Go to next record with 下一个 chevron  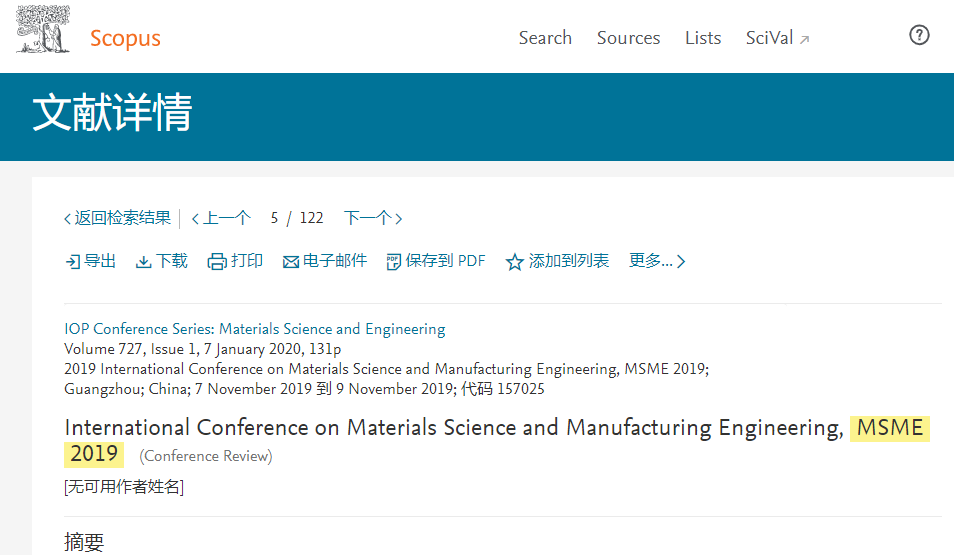click(399, 218)
